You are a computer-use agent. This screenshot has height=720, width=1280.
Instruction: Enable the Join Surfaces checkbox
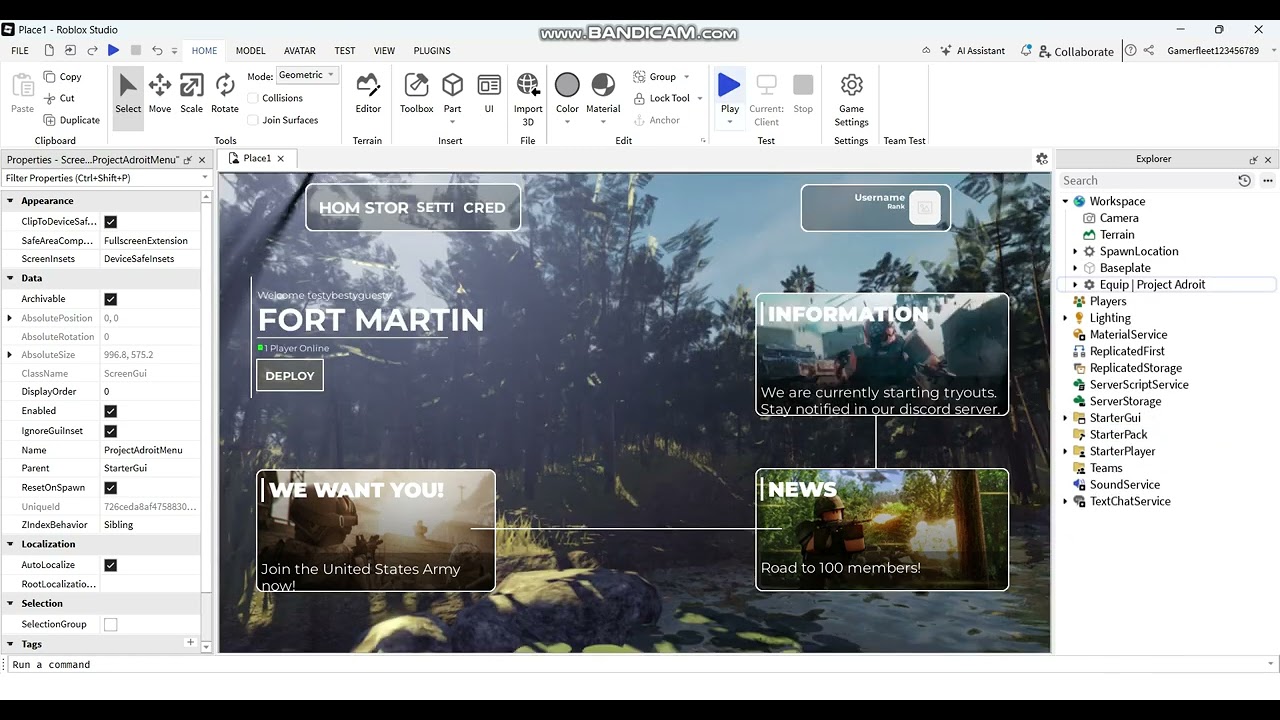point(253,120)
